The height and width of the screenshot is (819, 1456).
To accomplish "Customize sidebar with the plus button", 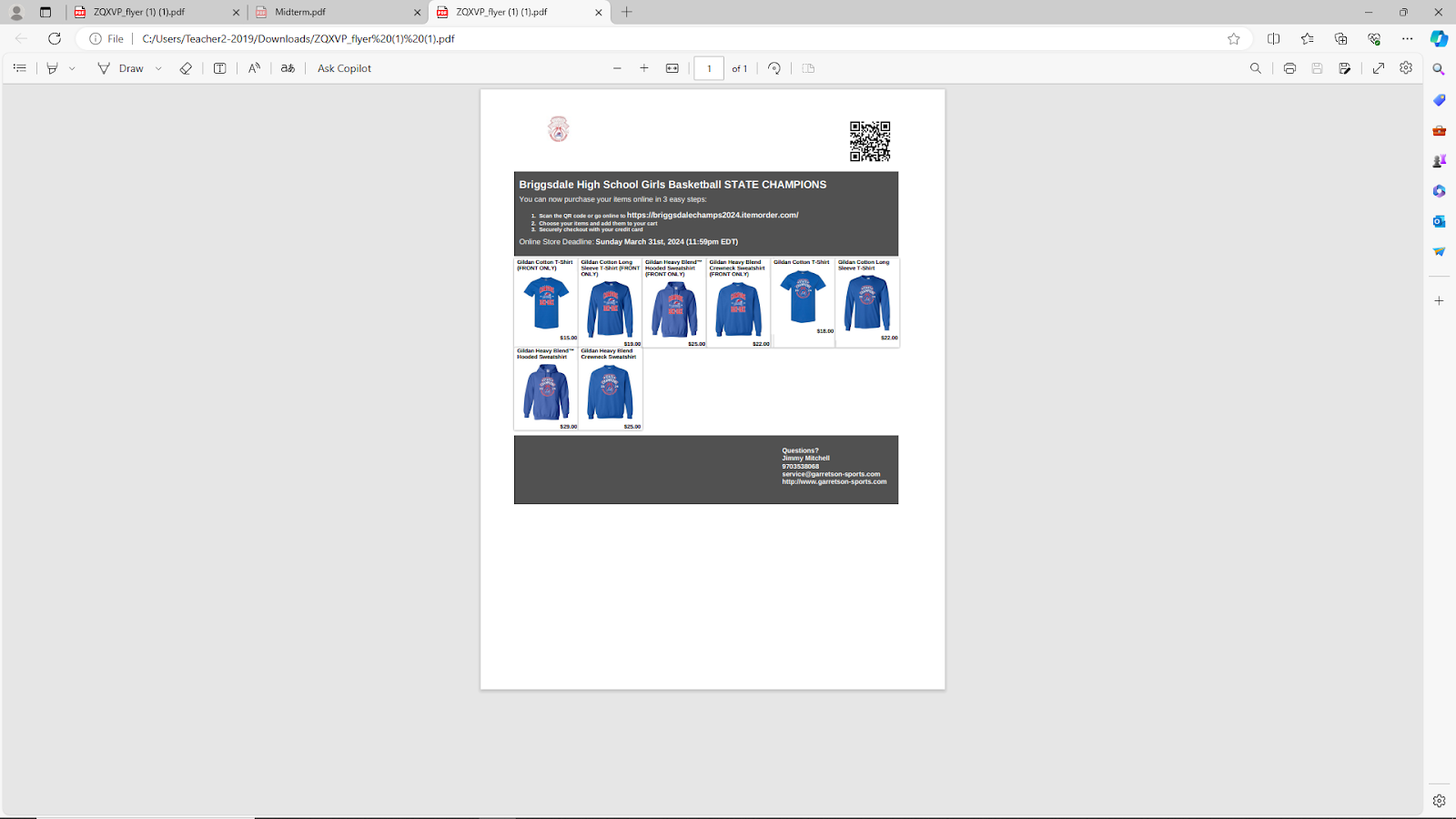I will click(x=1439, y=300).
